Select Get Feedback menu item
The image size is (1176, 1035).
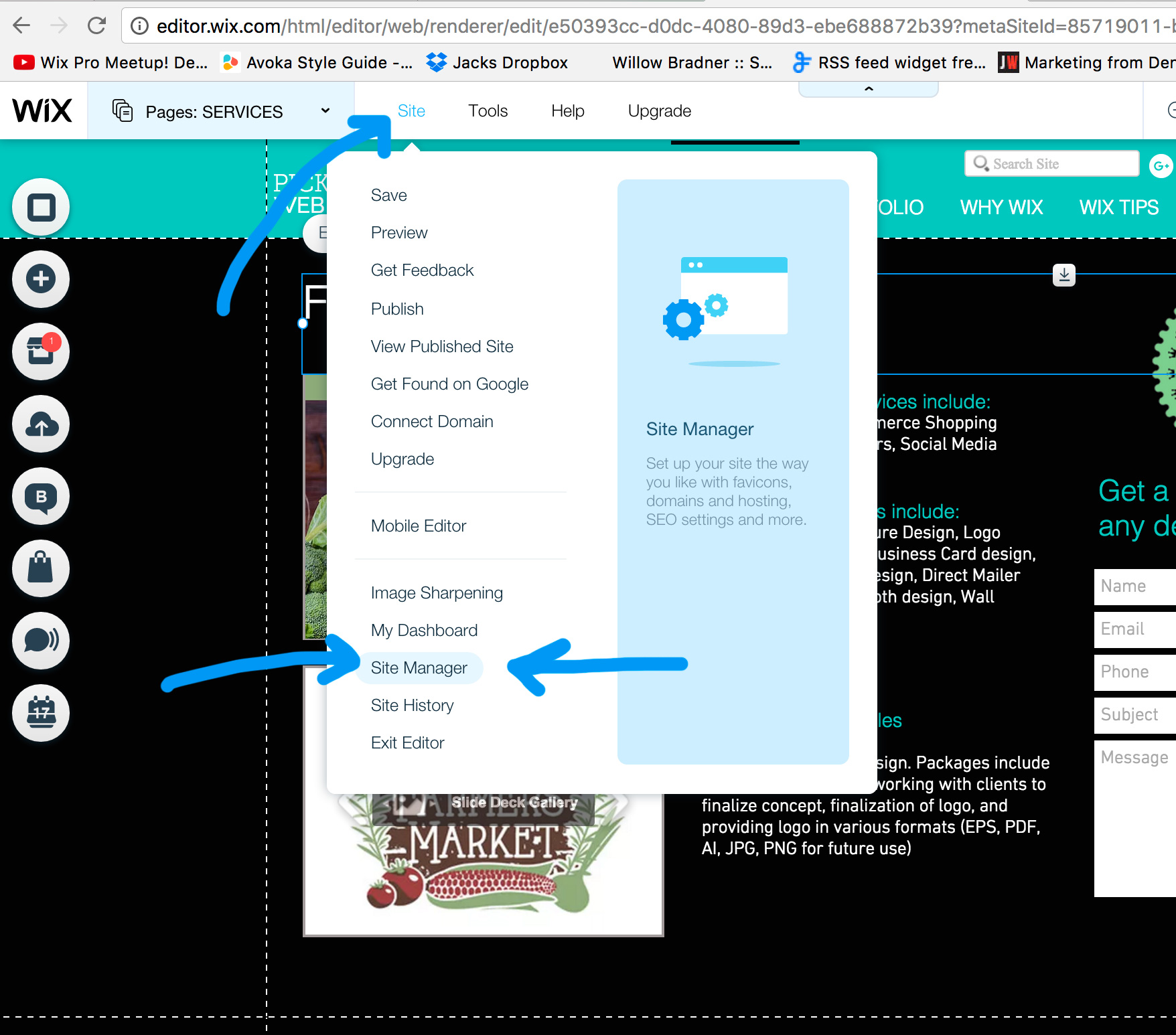pos(422,270)
